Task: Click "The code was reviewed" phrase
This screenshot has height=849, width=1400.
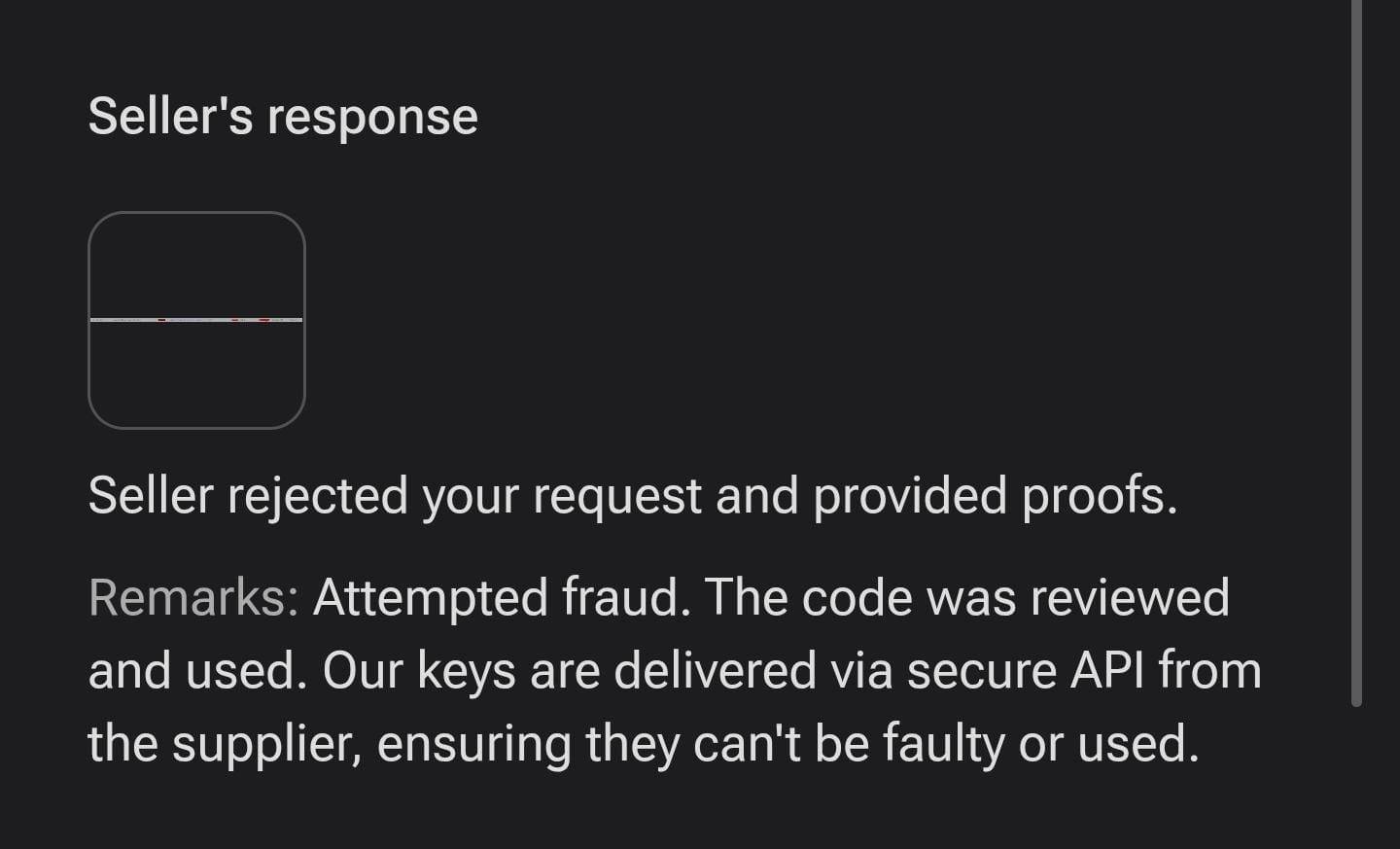Action: point(967,597)
